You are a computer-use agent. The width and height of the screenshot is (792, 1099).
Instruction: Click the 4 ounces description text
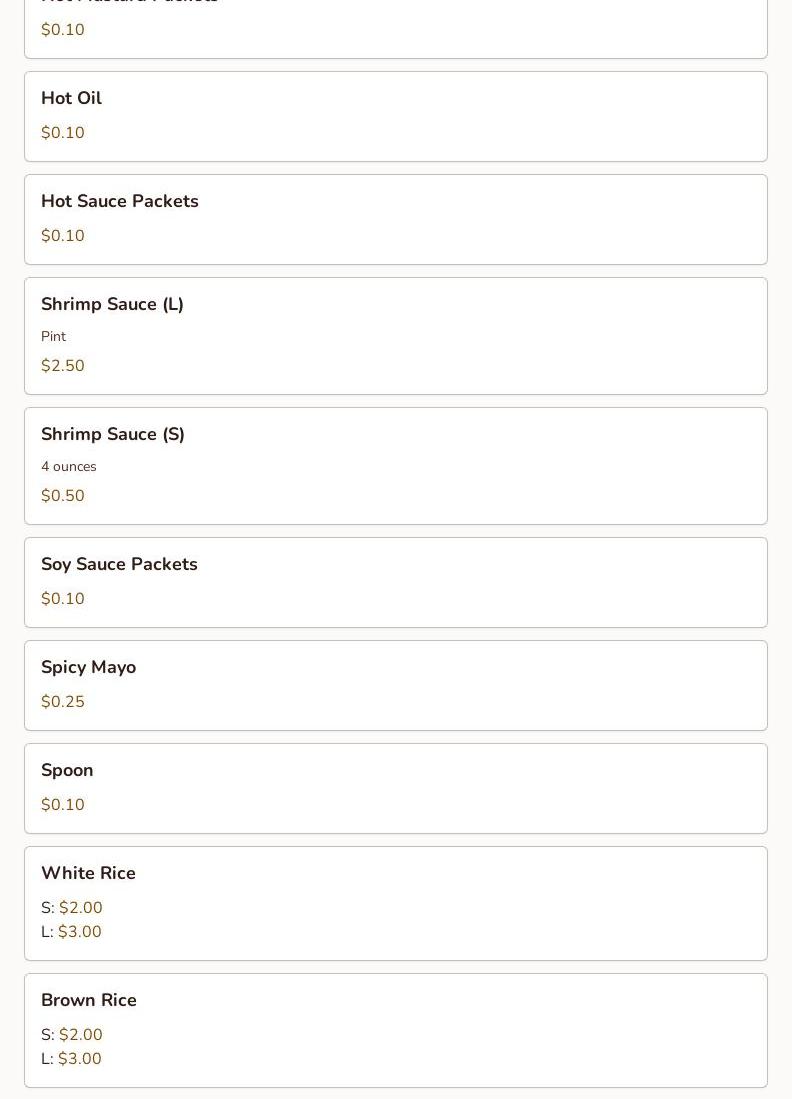pyautogui.click(x=69, y=467)
